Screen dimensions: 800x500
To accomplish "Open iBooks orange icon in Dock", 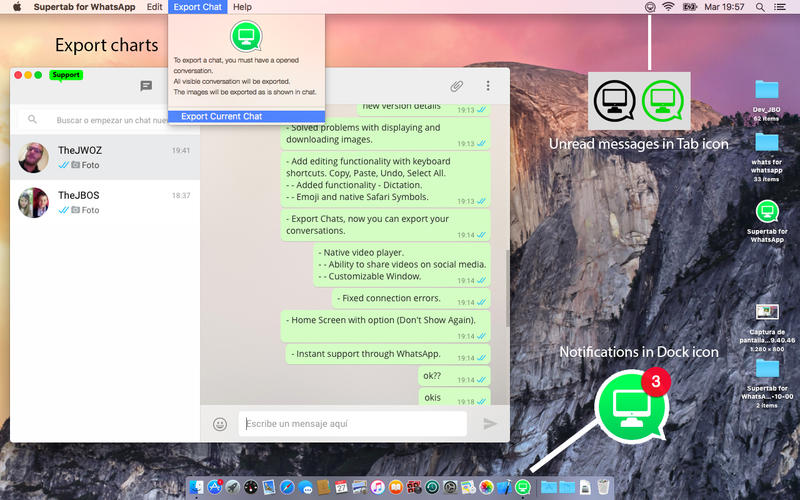I will click(396, 487).
